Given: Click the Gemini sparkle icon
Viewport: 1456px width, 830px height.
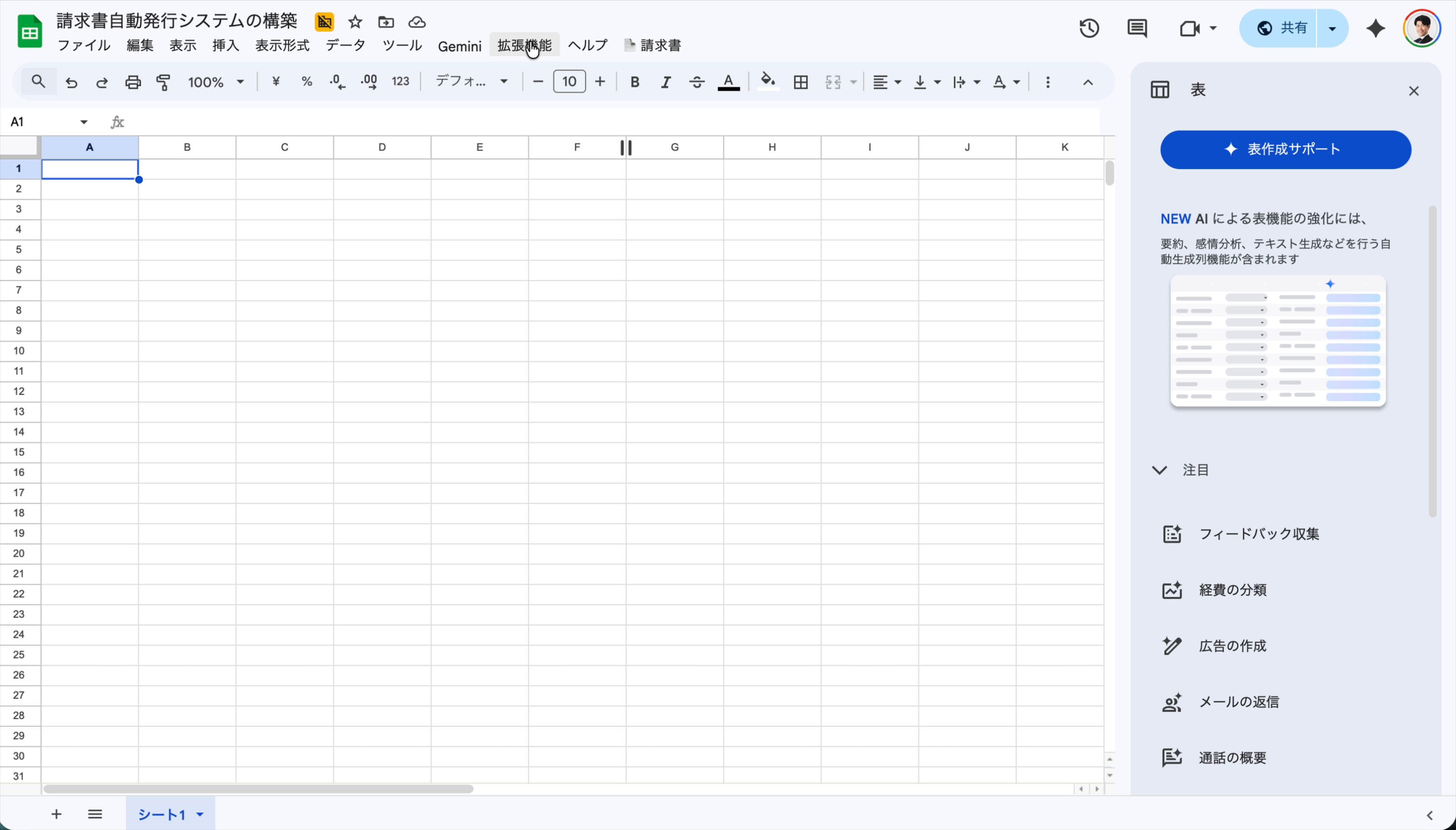Looking at the screenshot, I should 1375,28.
